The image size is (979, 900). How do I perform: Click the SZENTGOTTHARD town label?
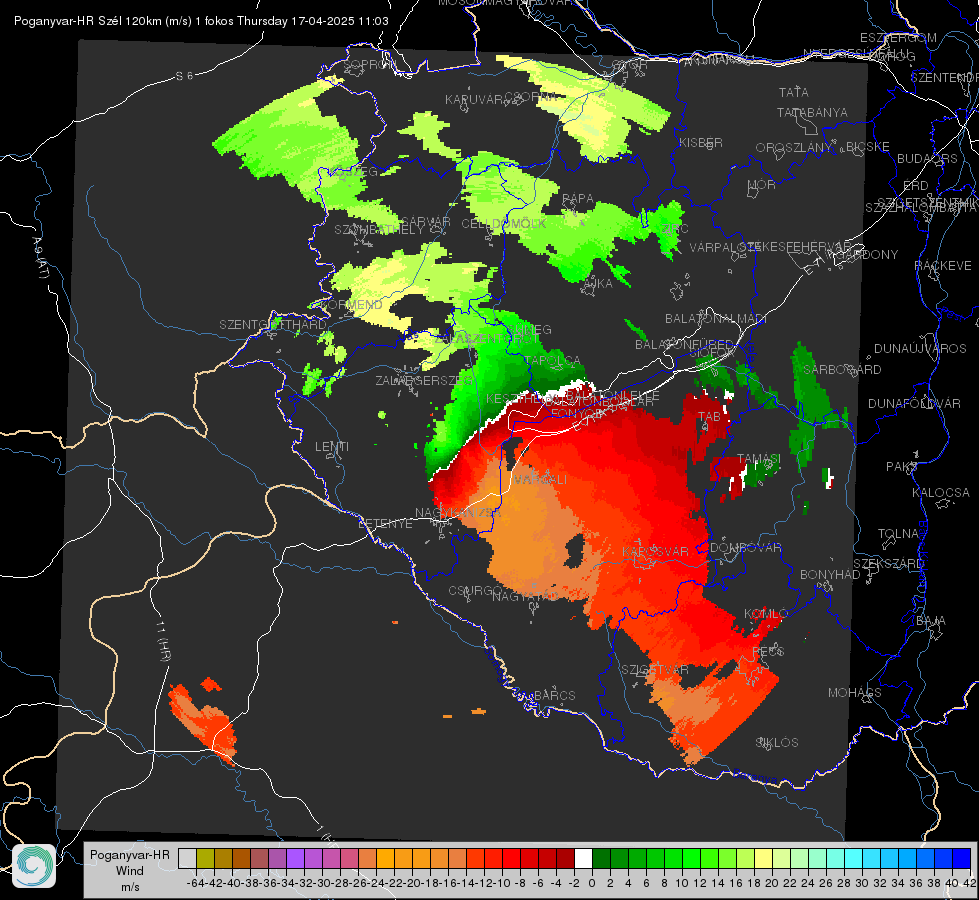[273, 325]
